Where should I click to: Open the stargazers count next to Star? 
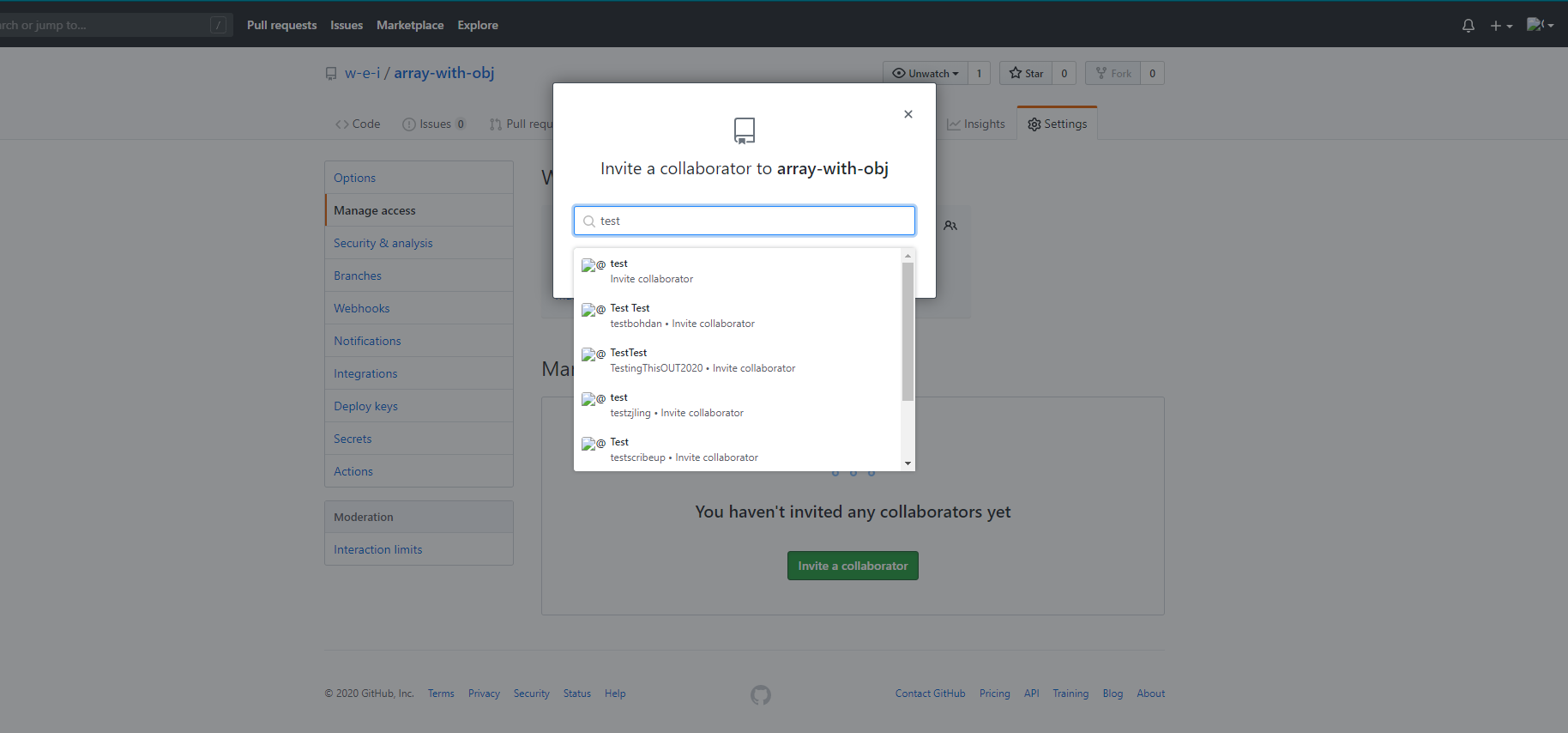(1064, 73)
